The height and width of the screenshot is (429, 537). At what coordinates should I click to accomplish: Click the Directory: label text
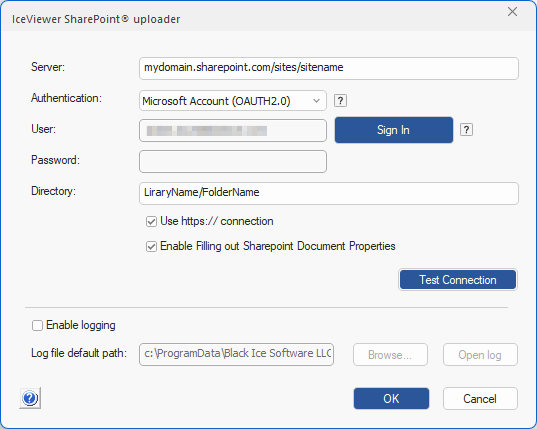[x=53, y=191]
